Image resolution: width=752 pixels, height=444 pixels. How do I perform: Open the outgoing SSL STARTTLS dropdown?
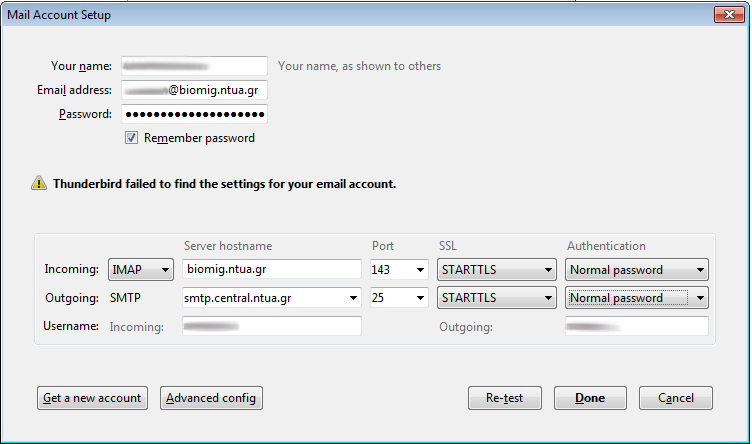pyautogui.click(x=496, y=298)
